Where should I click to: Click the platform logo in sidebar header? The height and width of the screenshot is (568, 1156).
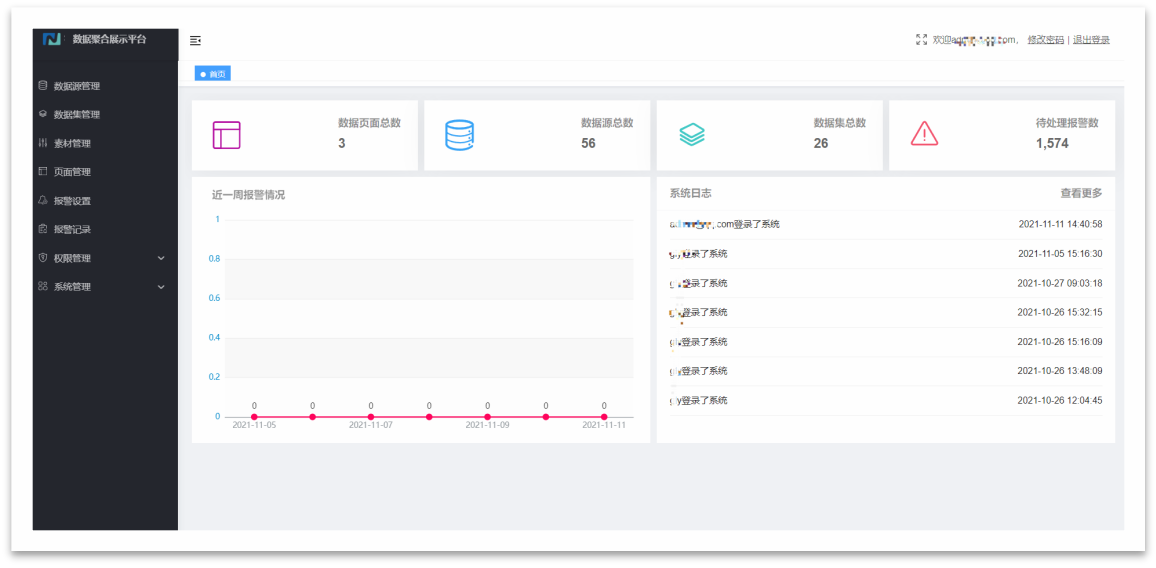[x=53, y=39]
